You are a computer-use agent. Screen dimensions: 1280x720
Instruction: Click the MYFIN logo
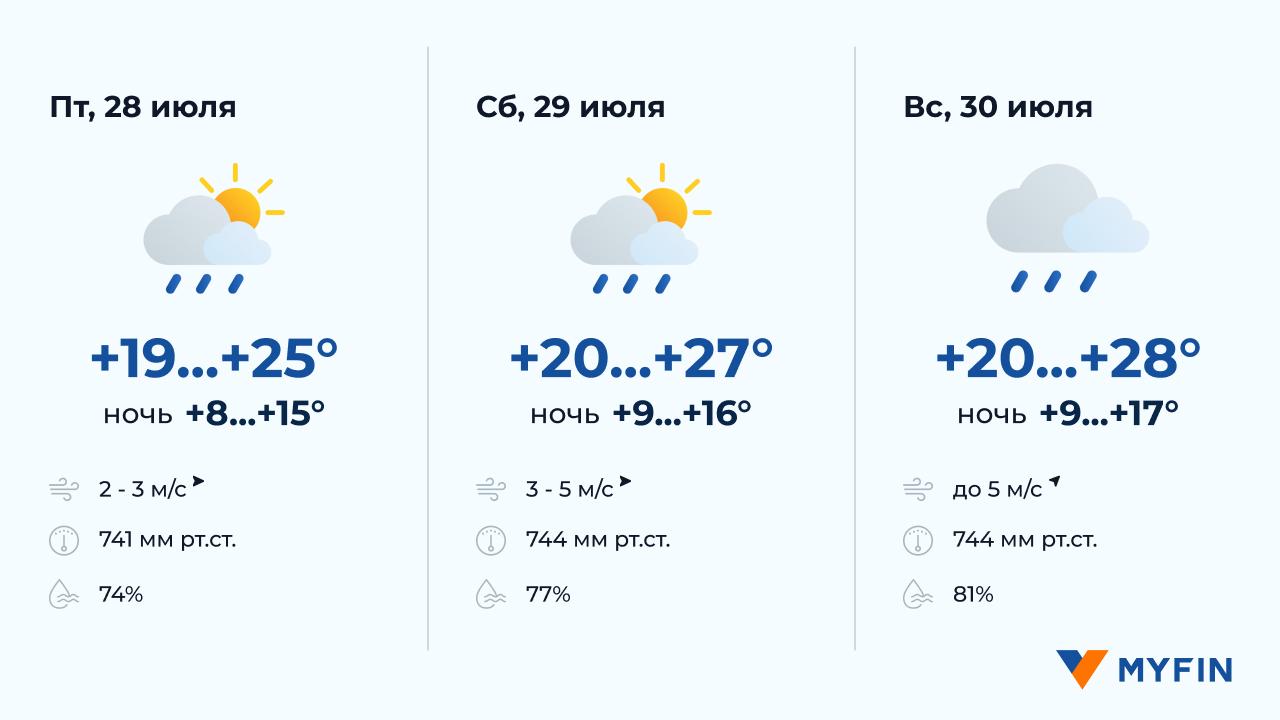pyautogui.click(x=1144, y=669)
